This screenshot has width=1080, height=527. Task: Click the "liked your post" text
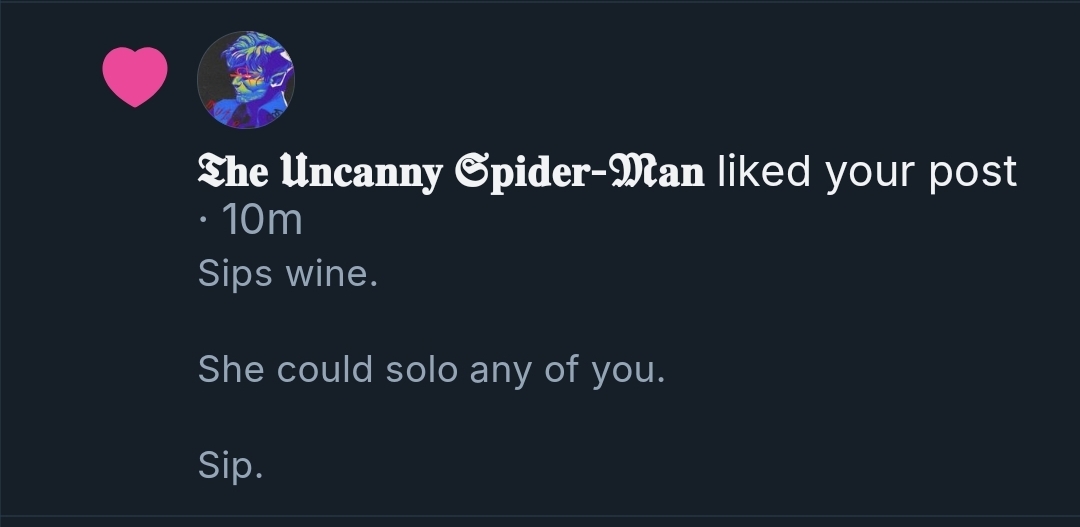tap(867, 172)
